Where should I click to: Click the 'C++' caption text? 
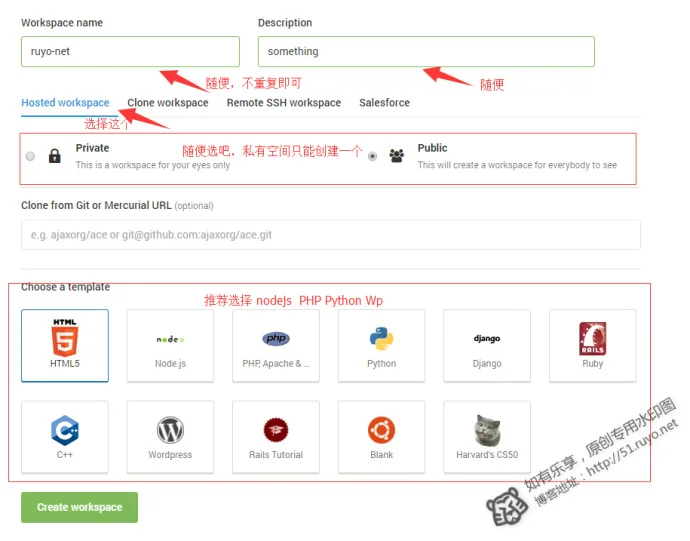[x=65, y=455]
